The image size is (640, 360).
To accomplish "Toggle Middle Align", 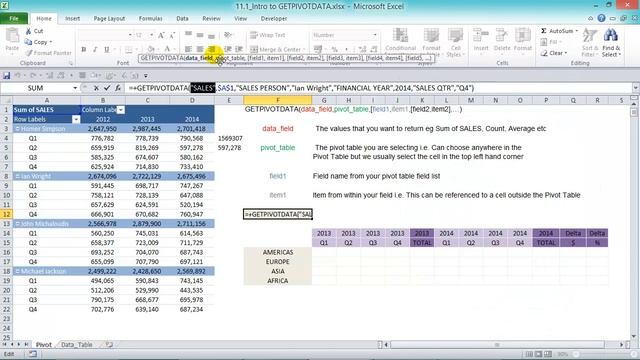I will [200, 35].
